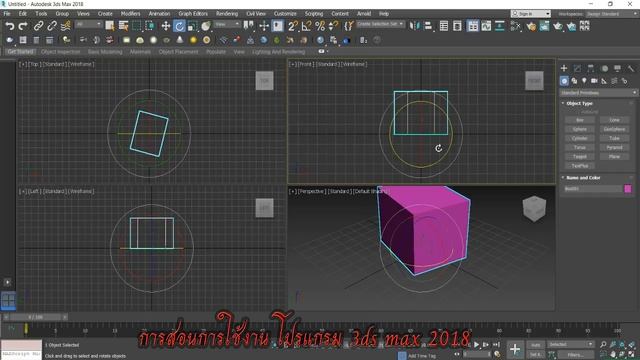Image resolution: width=640 pixels, height=360 pixels.
Task: Click Bind to Space Warp icon
Action: [x=65, y=26]
